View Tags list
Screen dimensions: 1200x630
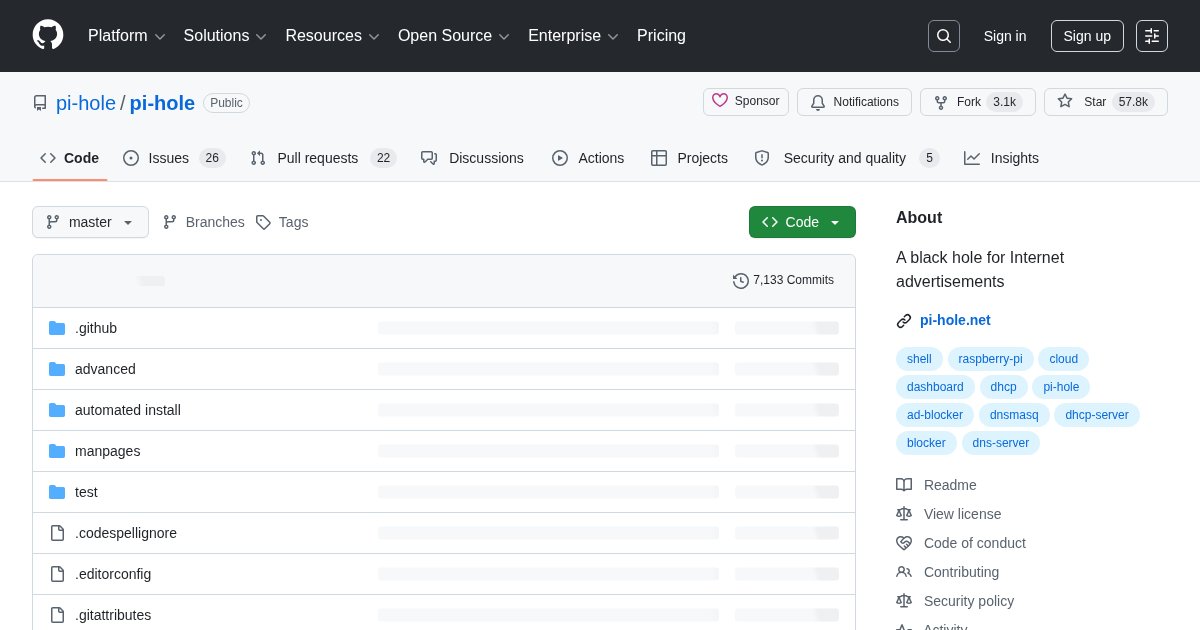pyautogui.click(x=282, y=222)
